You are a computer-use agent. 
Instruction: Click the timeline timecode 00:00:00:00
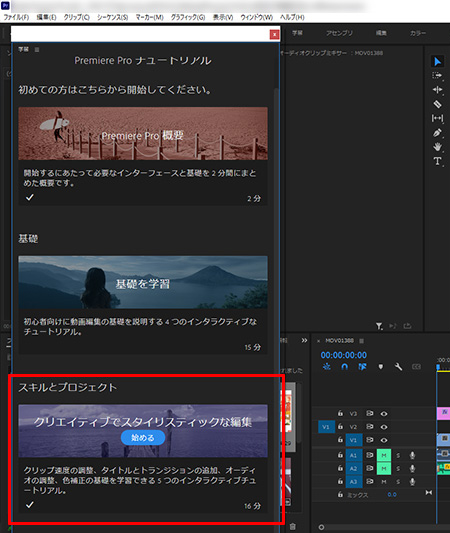pos(344,355)
